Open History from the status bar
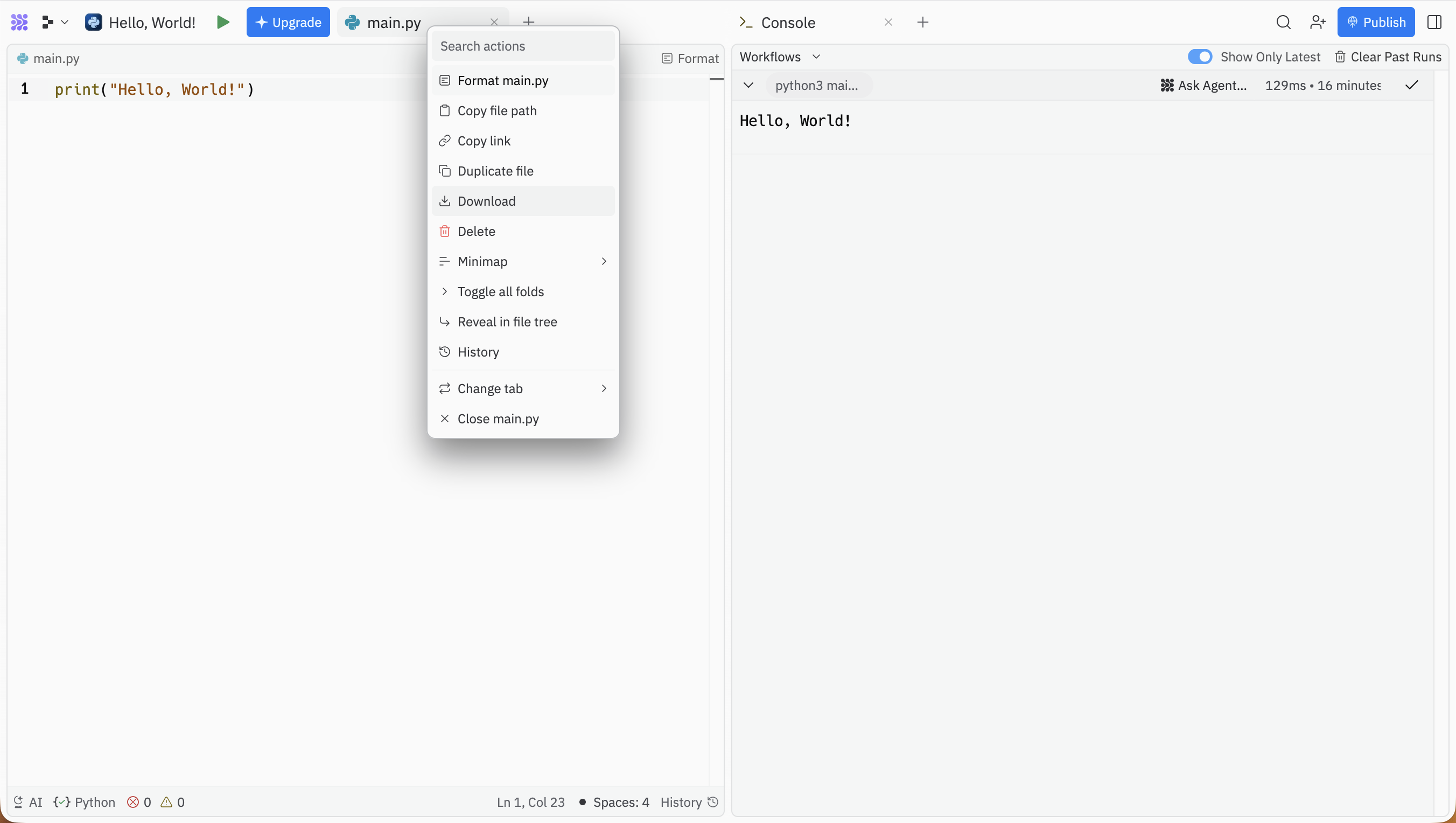Viewport: 1456px width, 823px height. click(x=689, y=801)
